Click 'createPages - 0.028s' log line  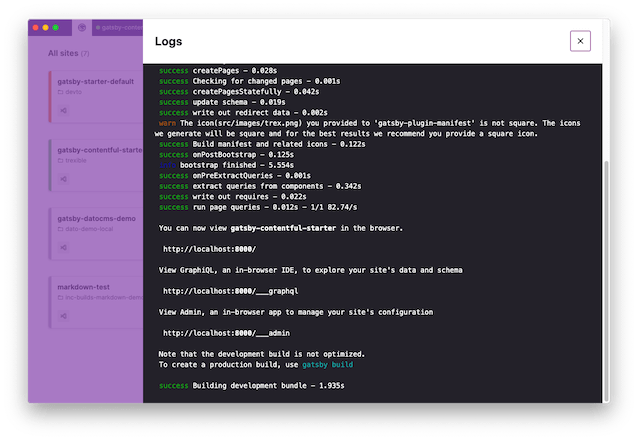tap(218, 71)
